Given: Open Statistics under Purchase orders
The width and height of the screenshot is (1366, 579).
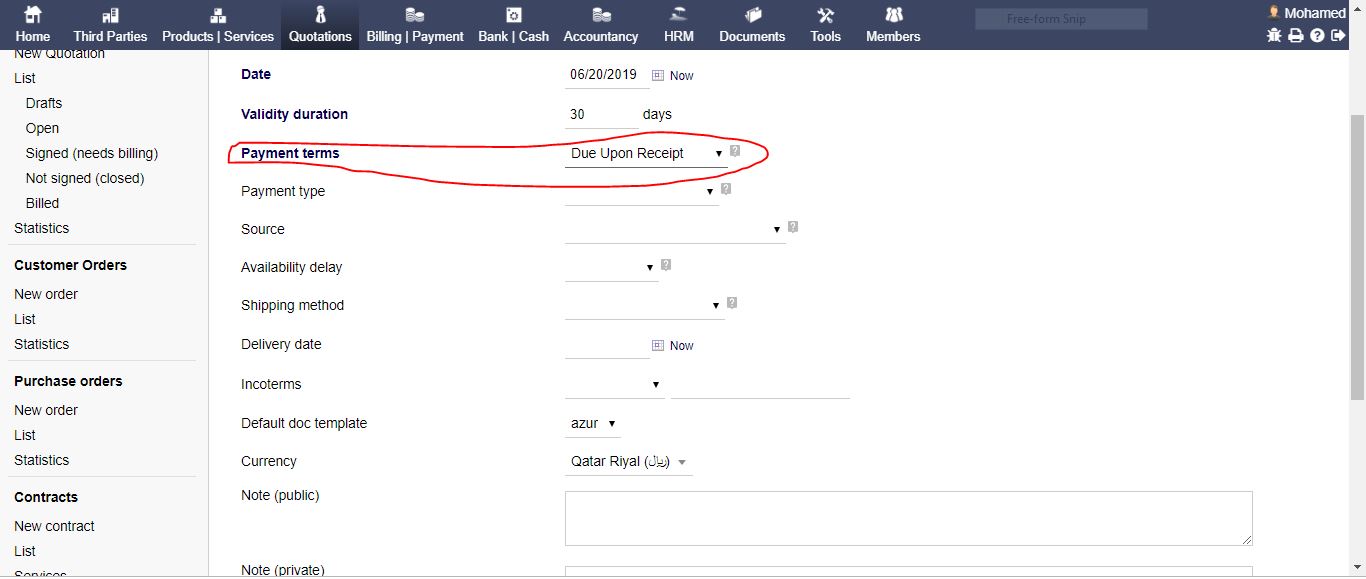Looking at the screenshot, I should point(42,460).
